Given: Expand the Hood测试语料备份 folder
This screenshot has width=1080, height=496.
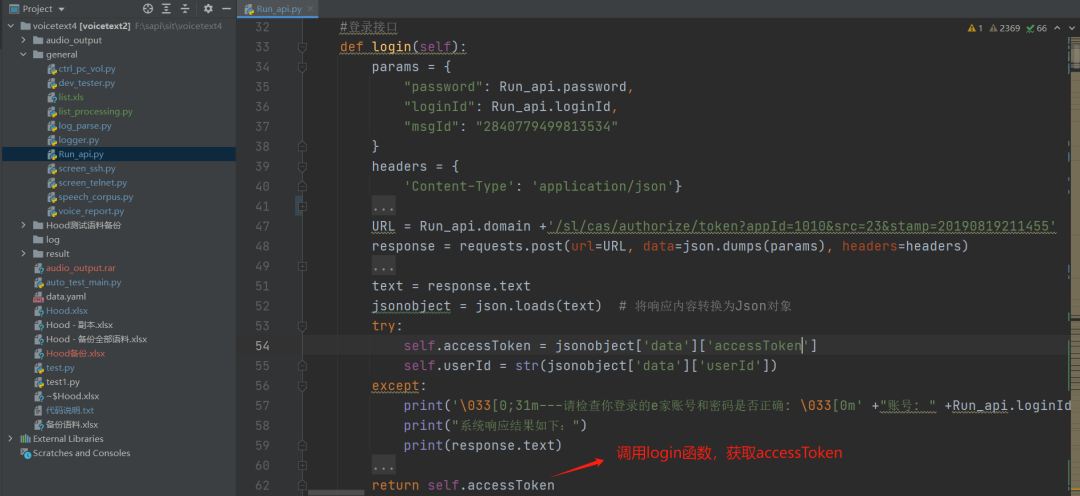Looking at the screenshot, I should 23,225.
